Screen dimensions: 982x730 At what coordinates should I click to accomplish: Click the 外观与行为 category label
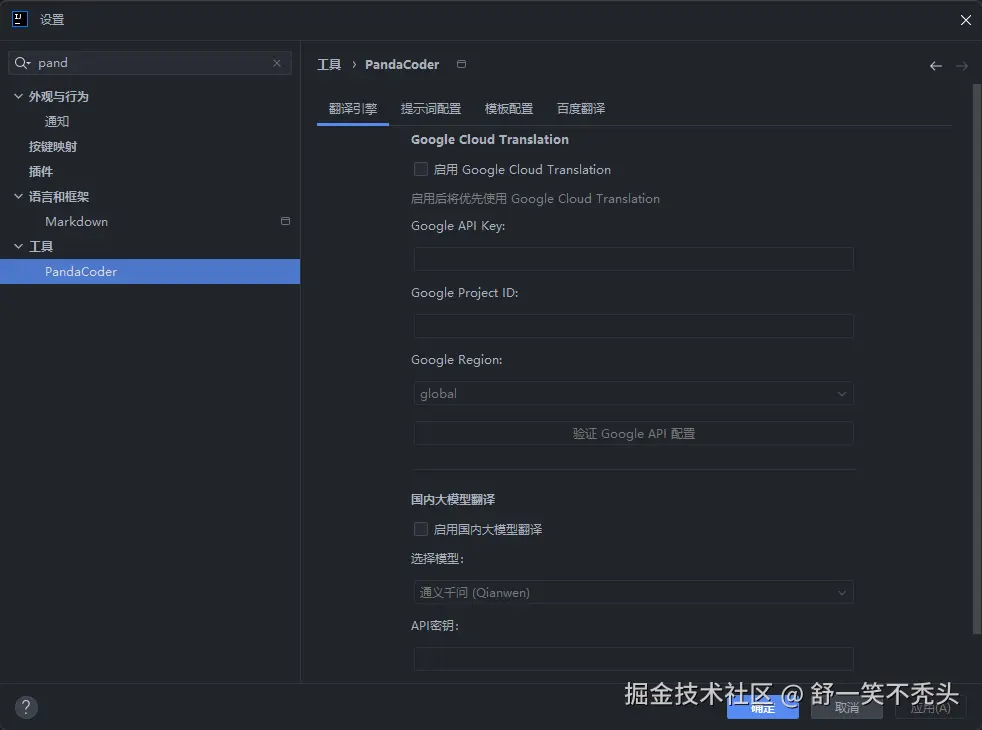point(59,96)
